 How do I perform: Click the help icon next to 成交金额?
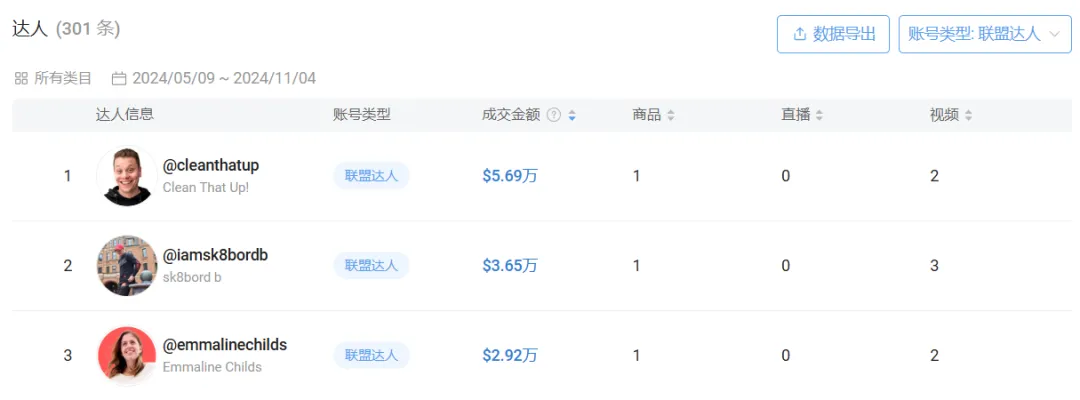tap(553, 115)
